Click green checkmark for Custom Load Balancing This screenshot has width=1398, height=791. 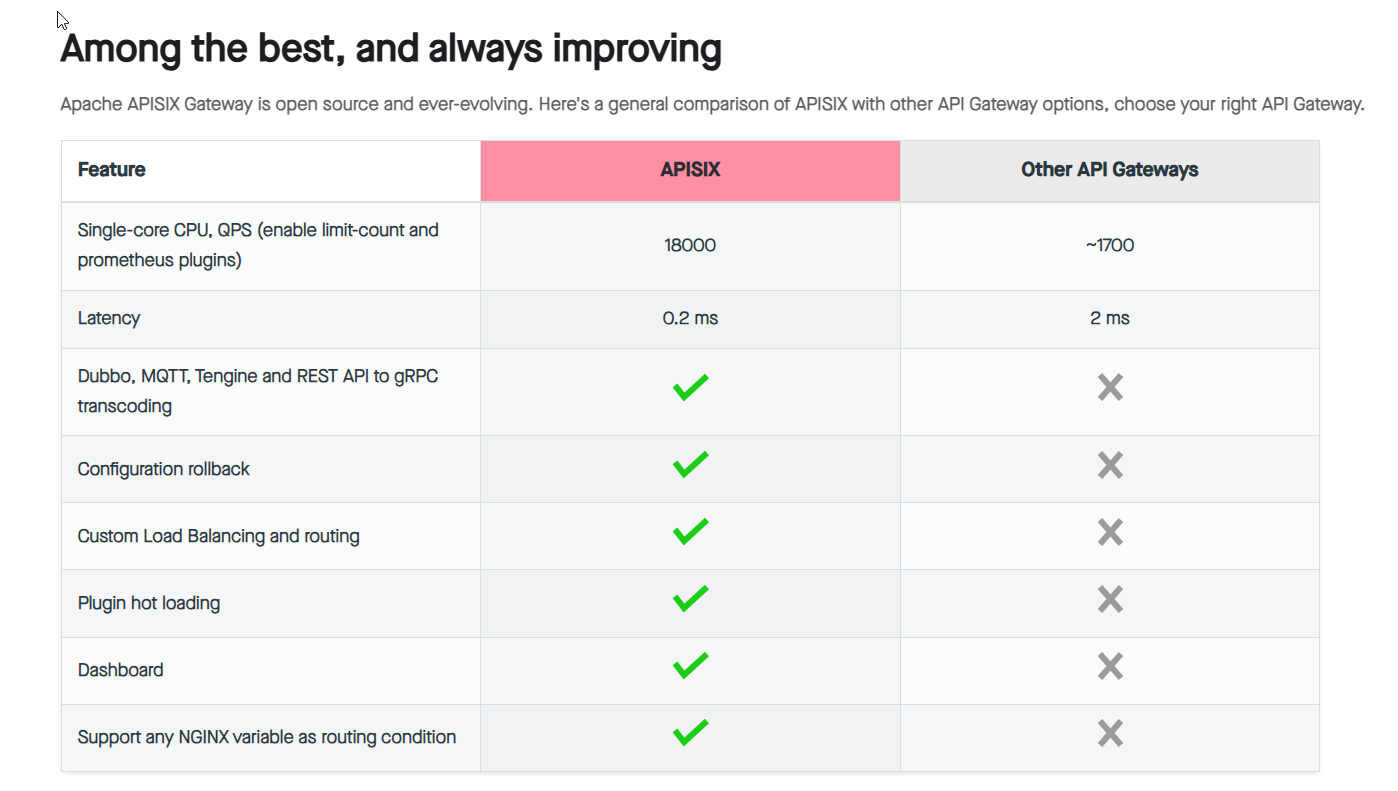[690, 532]
